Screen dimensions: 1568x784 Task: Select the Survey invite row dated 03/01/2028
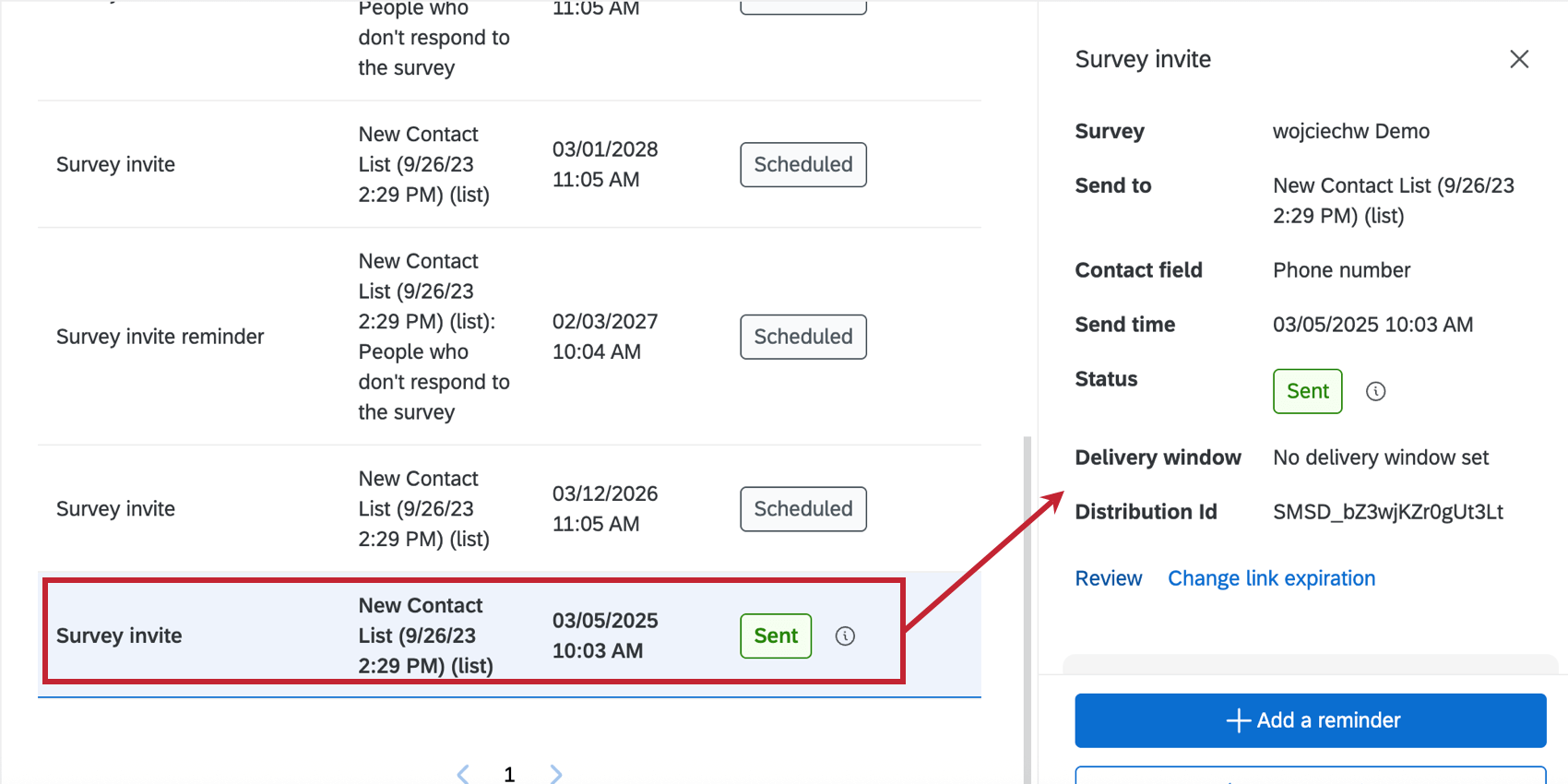115,164
